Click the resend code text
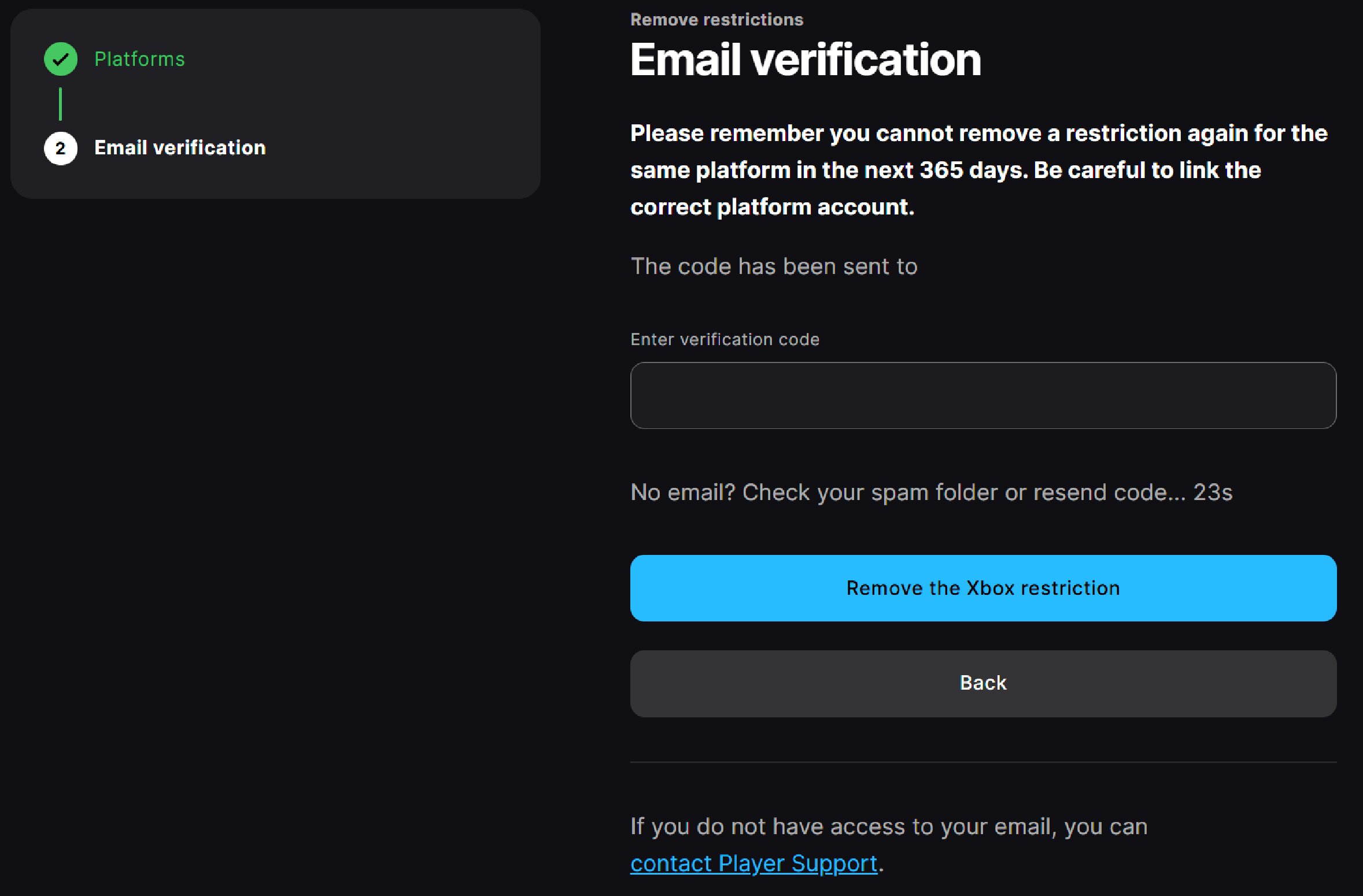This screenshot has height=896, width=1363. point(1109,493)
